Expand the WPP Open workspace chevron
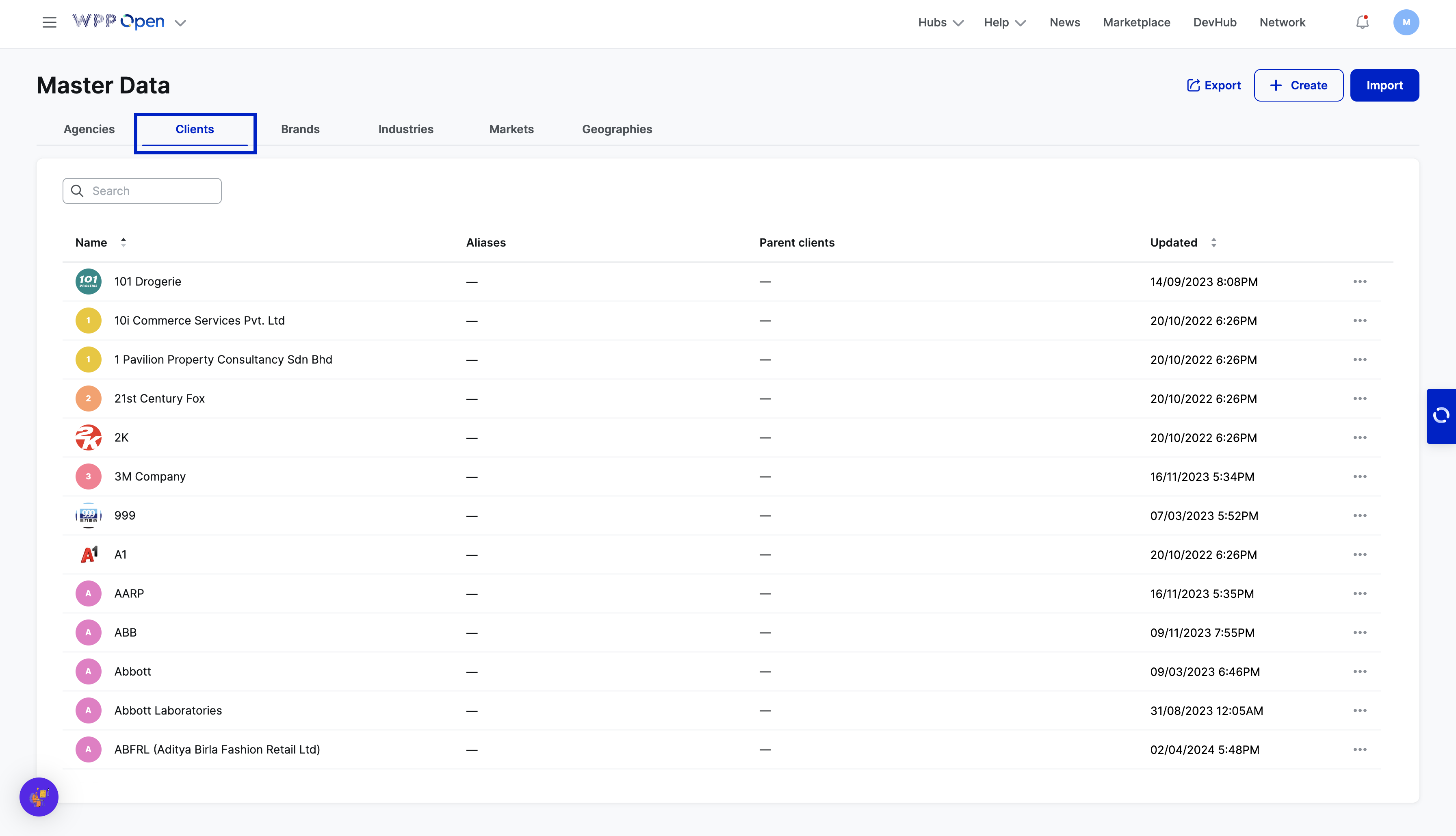This screenshot has height=836, width=1456. pyautogui.click(x=180, y=23)
